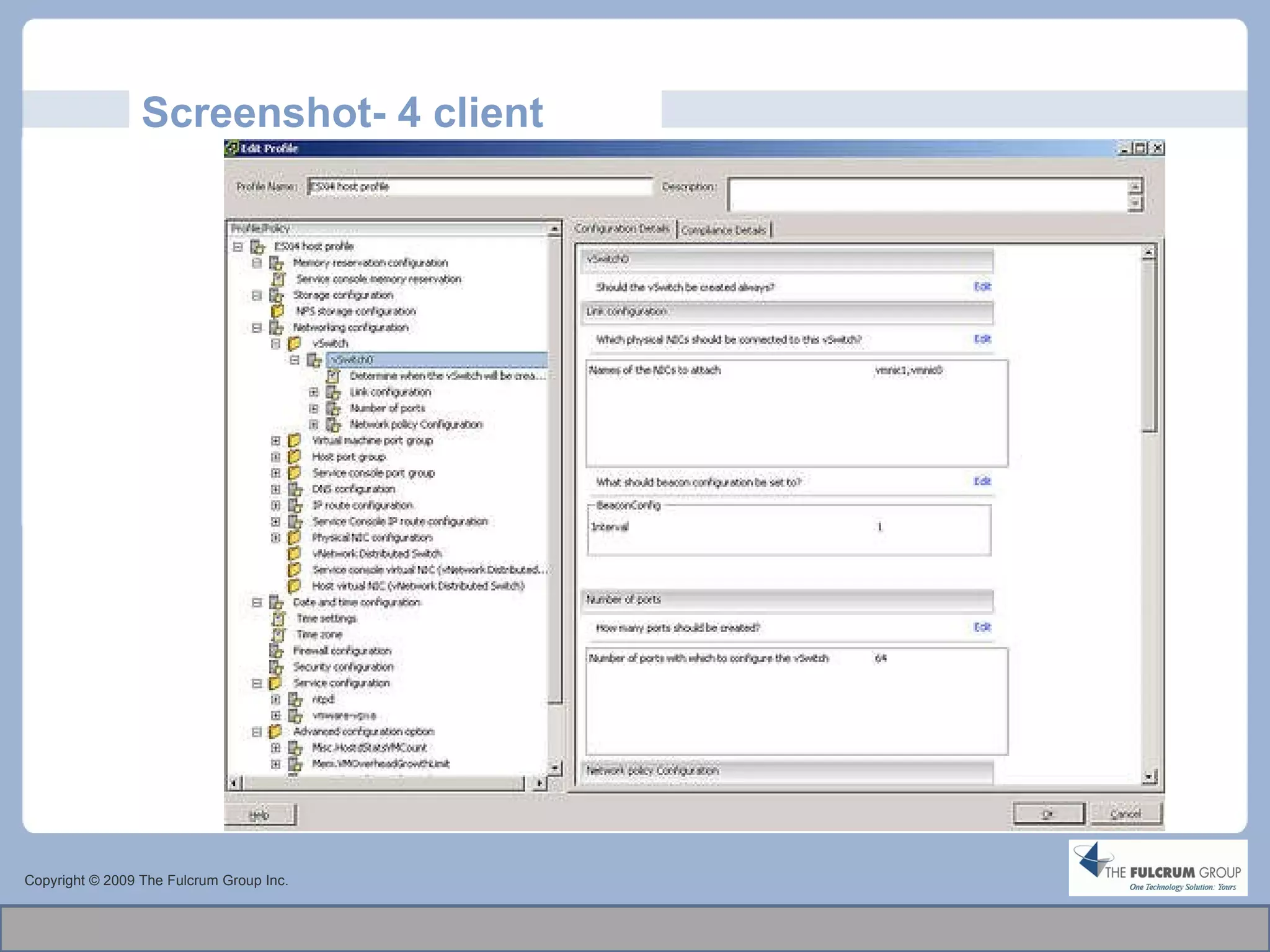The image size is (1270, 952).
Task: Click the Service configuration folder icon
Action: click(275, 683)
